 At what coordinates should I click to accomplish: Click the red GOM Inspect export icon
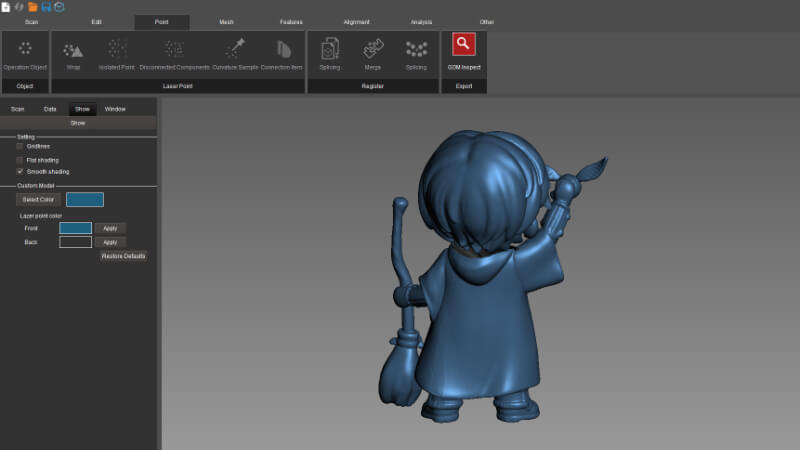point(464,45)
